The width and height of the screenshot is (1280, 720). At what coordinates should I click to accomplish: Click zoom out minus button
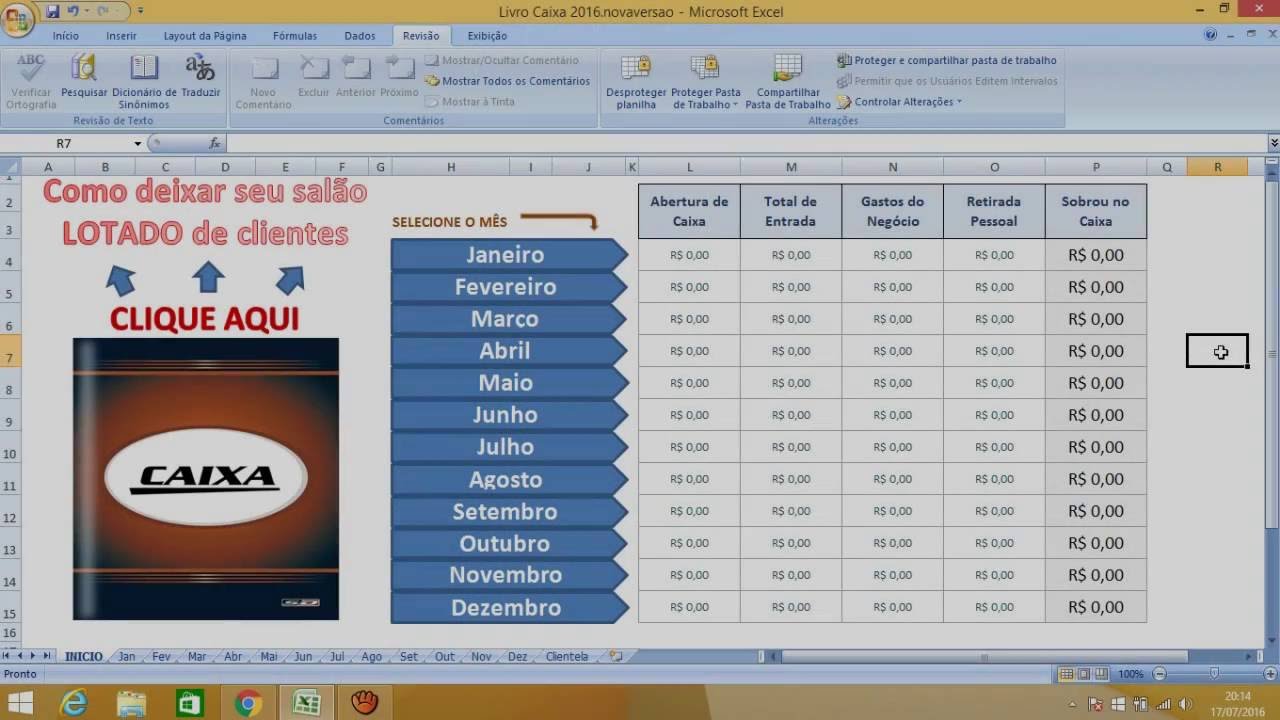[1159, 674]
